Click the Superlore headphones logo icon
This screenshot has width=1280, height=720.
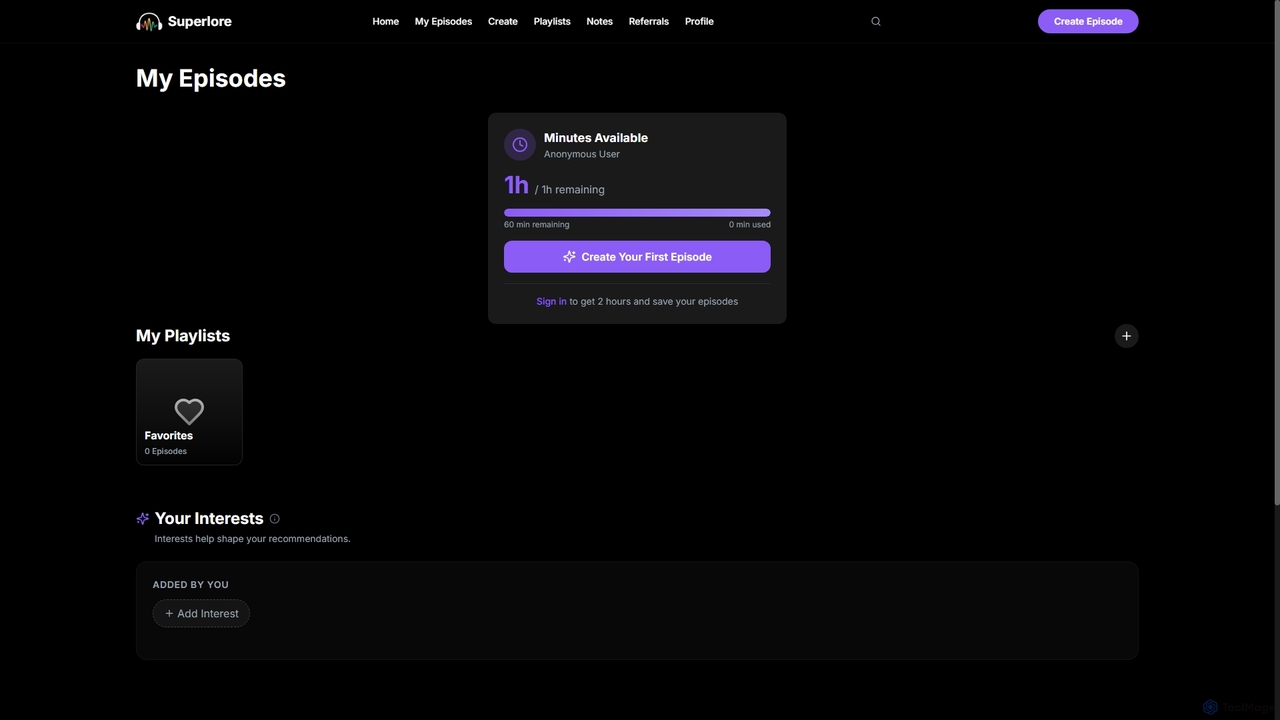click(149, 21)
